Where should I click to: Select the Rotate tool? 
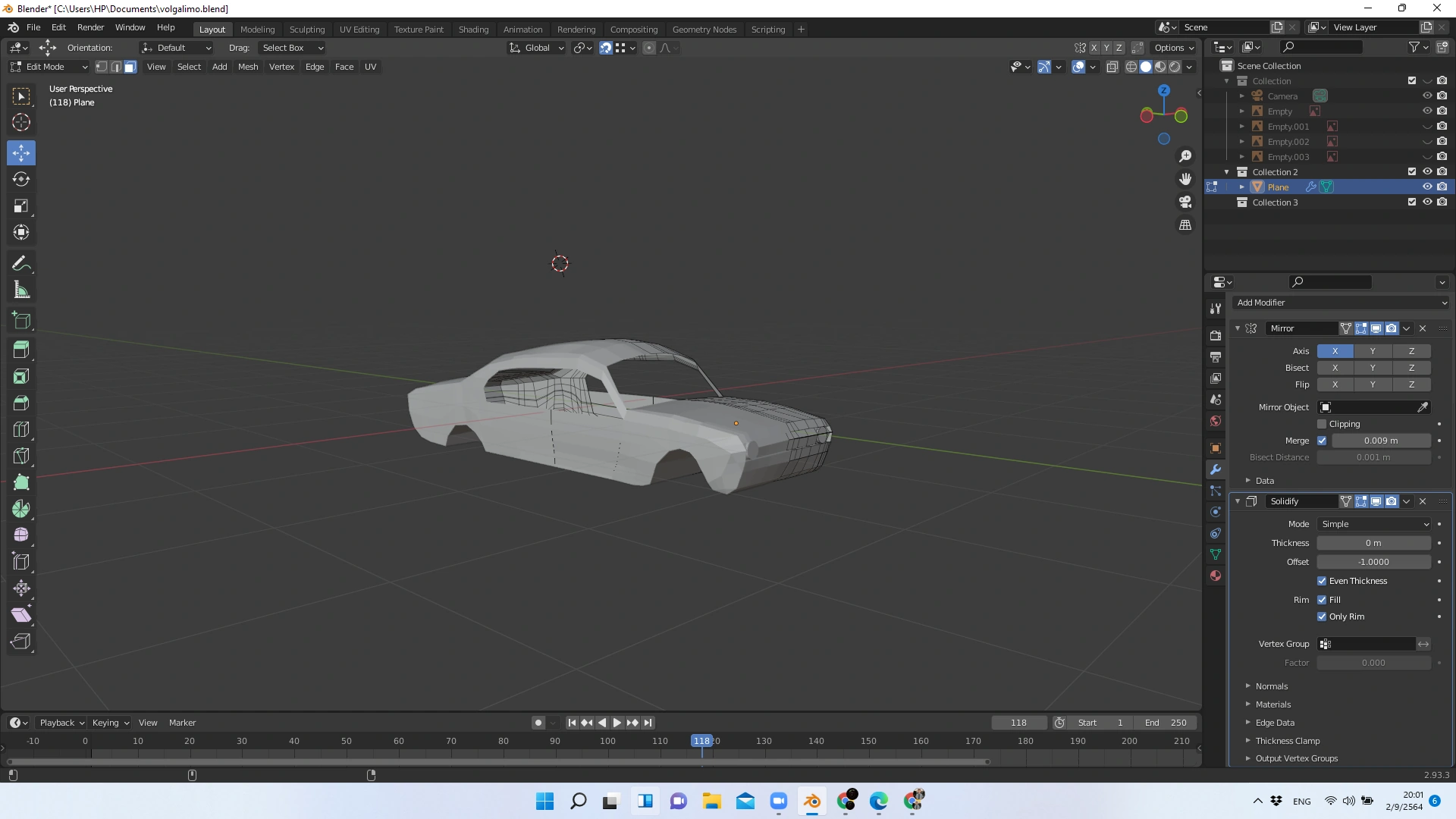[20, 179]
